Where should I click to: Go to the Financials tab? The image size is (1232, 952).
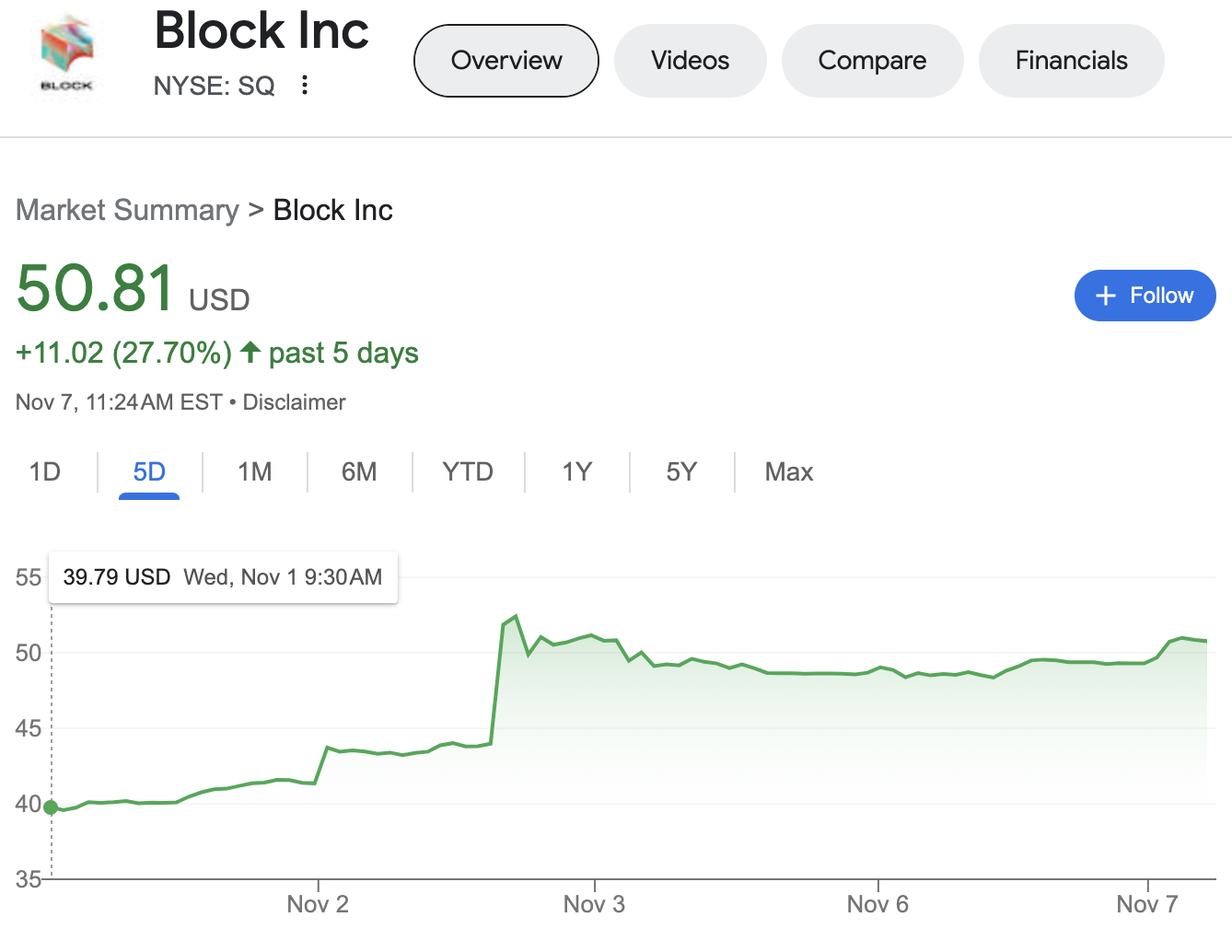[x=1071, y=61]
